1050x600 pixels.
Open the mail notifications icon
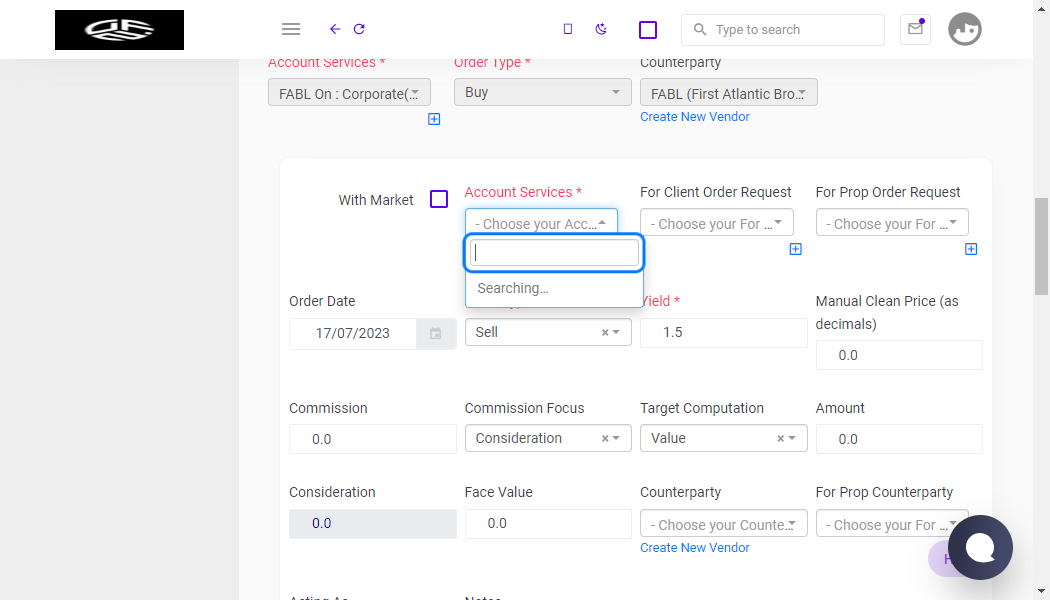pyautogui.click(x=915, y=29)
